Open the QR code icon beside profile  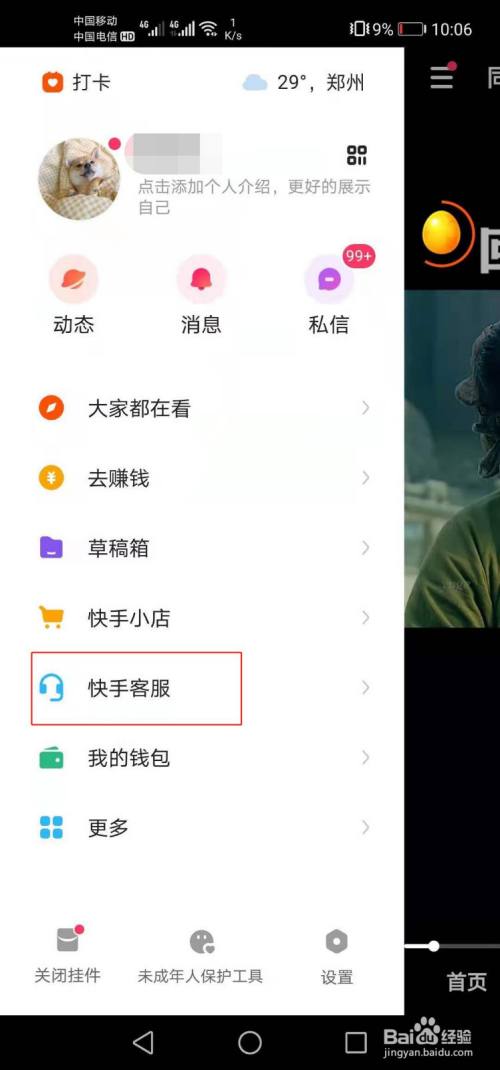point(357,155)
